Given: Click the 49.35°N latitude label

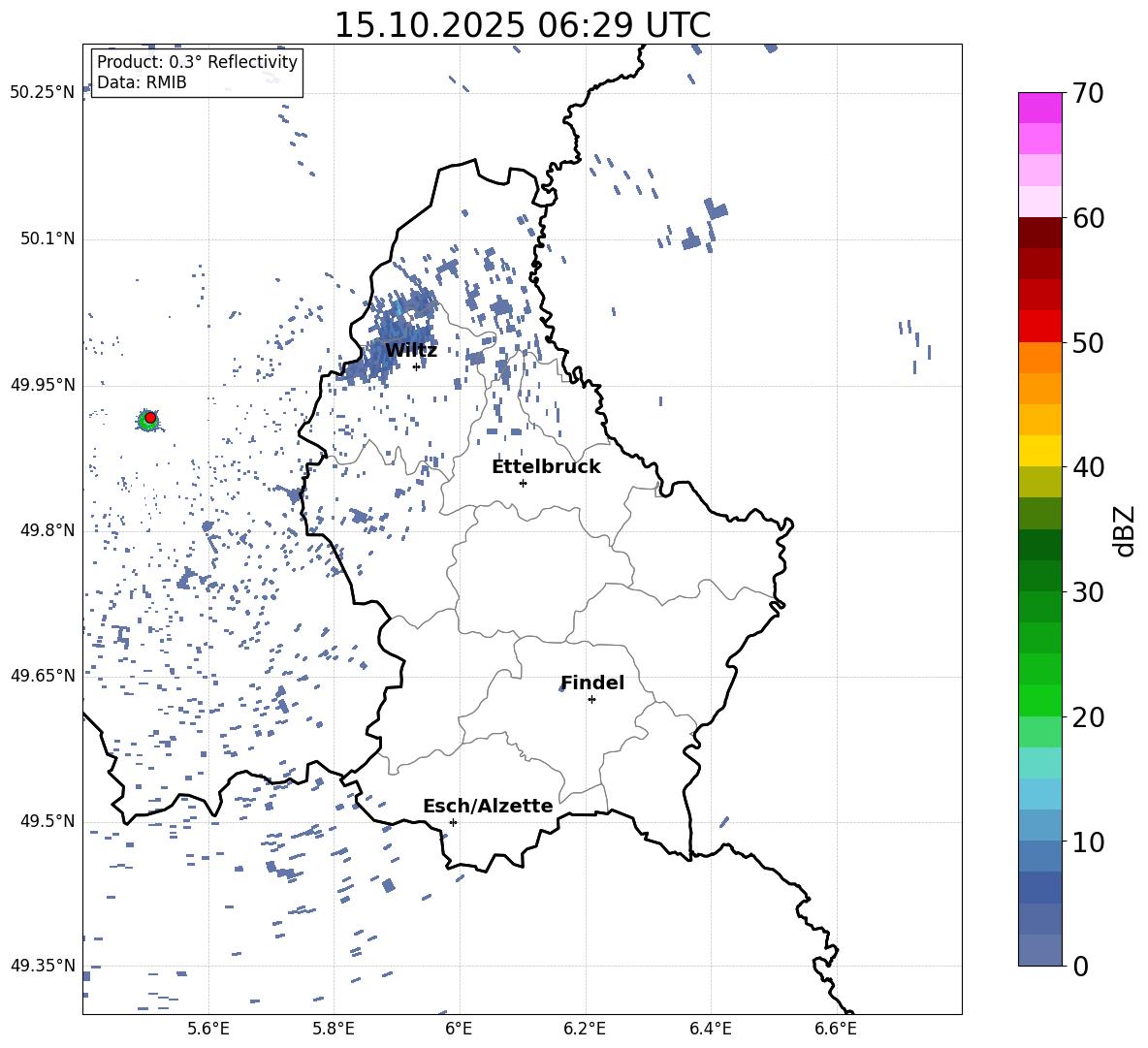Looking at the screenshot, I should [x=43, y=966].
